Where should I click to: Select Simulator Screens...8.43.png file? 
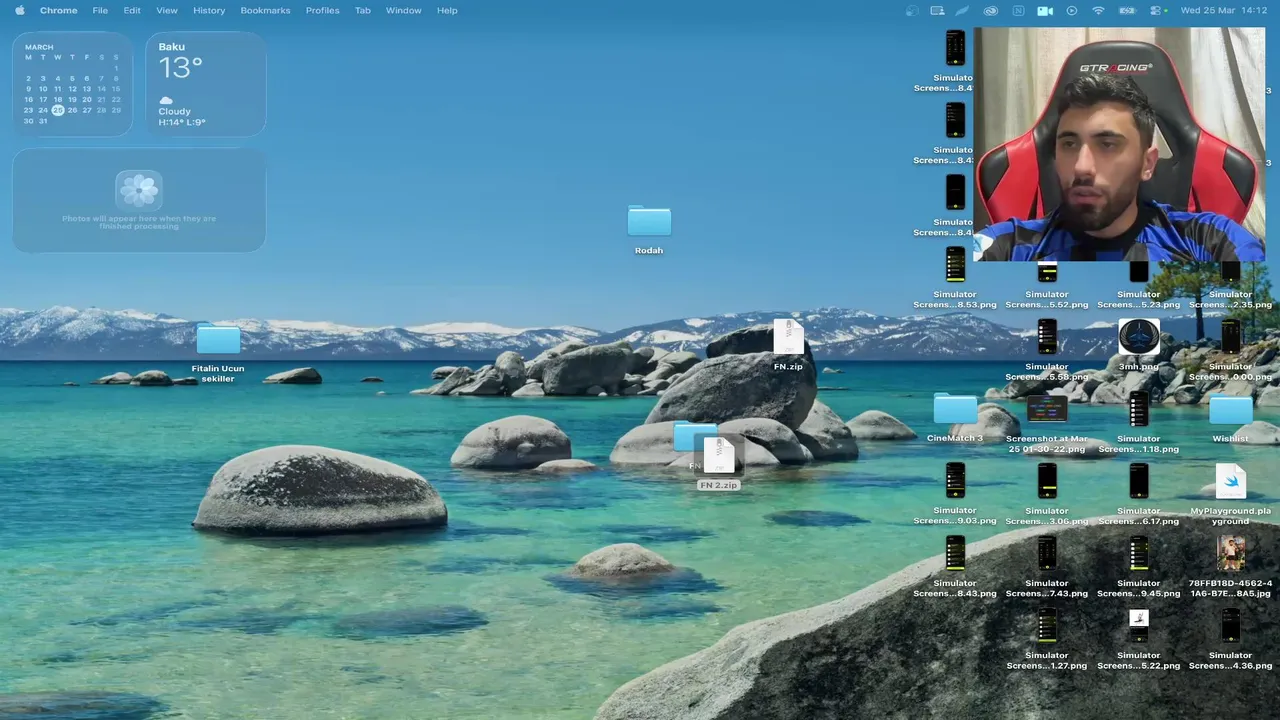tap(955, 553)
